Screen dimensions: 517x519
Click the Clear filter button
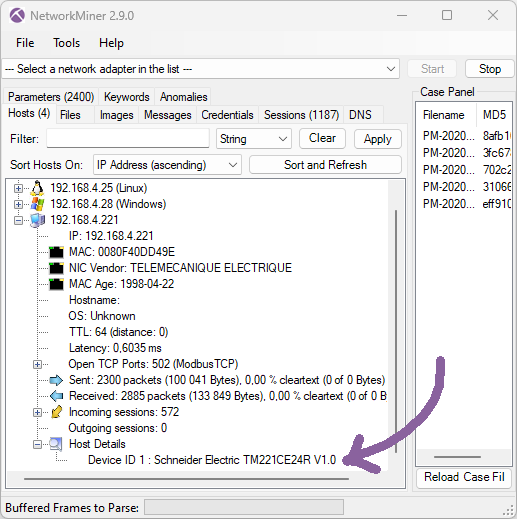tap(322, 138)
